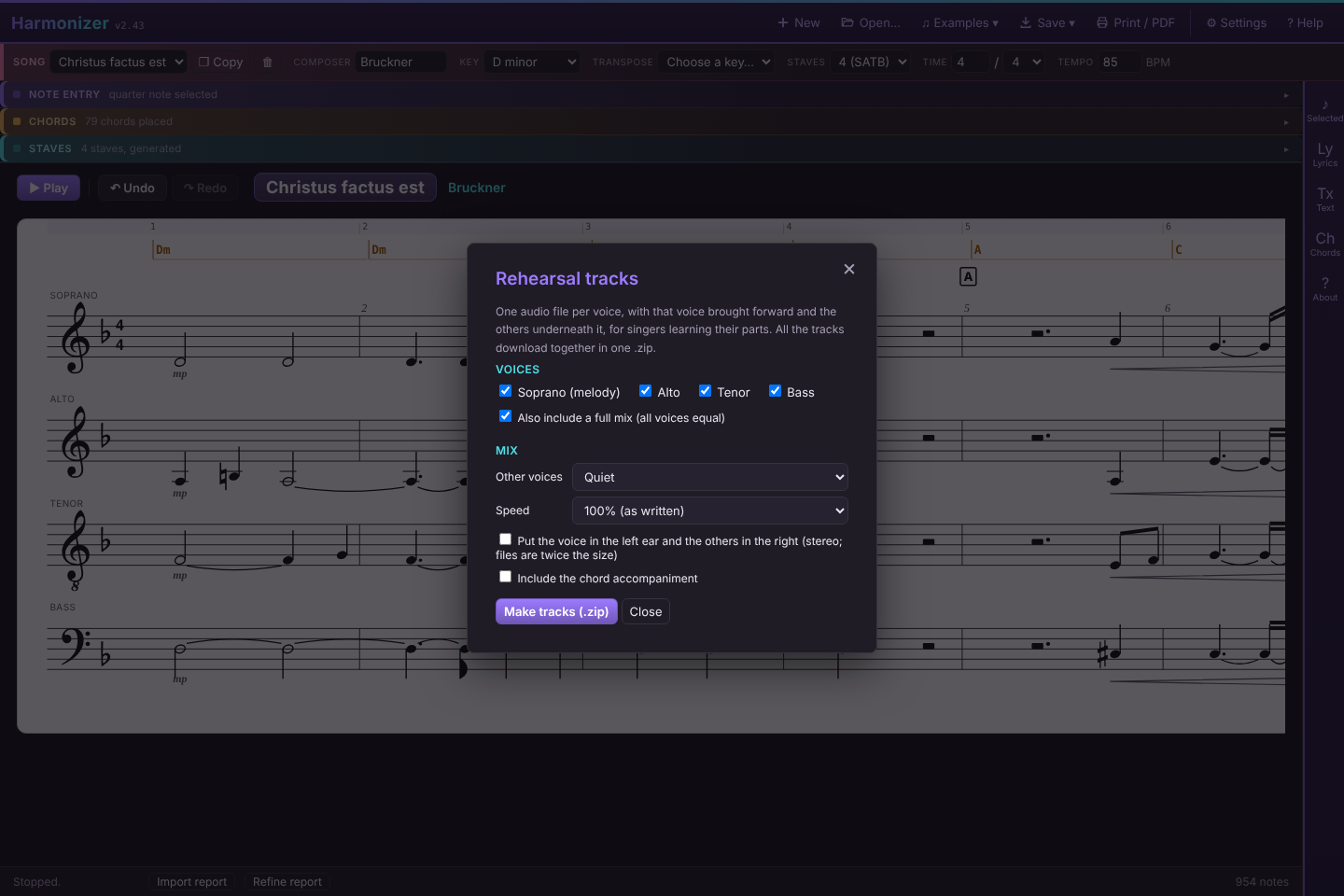Open the Text panel in sidebar

tap(1324, 199)
